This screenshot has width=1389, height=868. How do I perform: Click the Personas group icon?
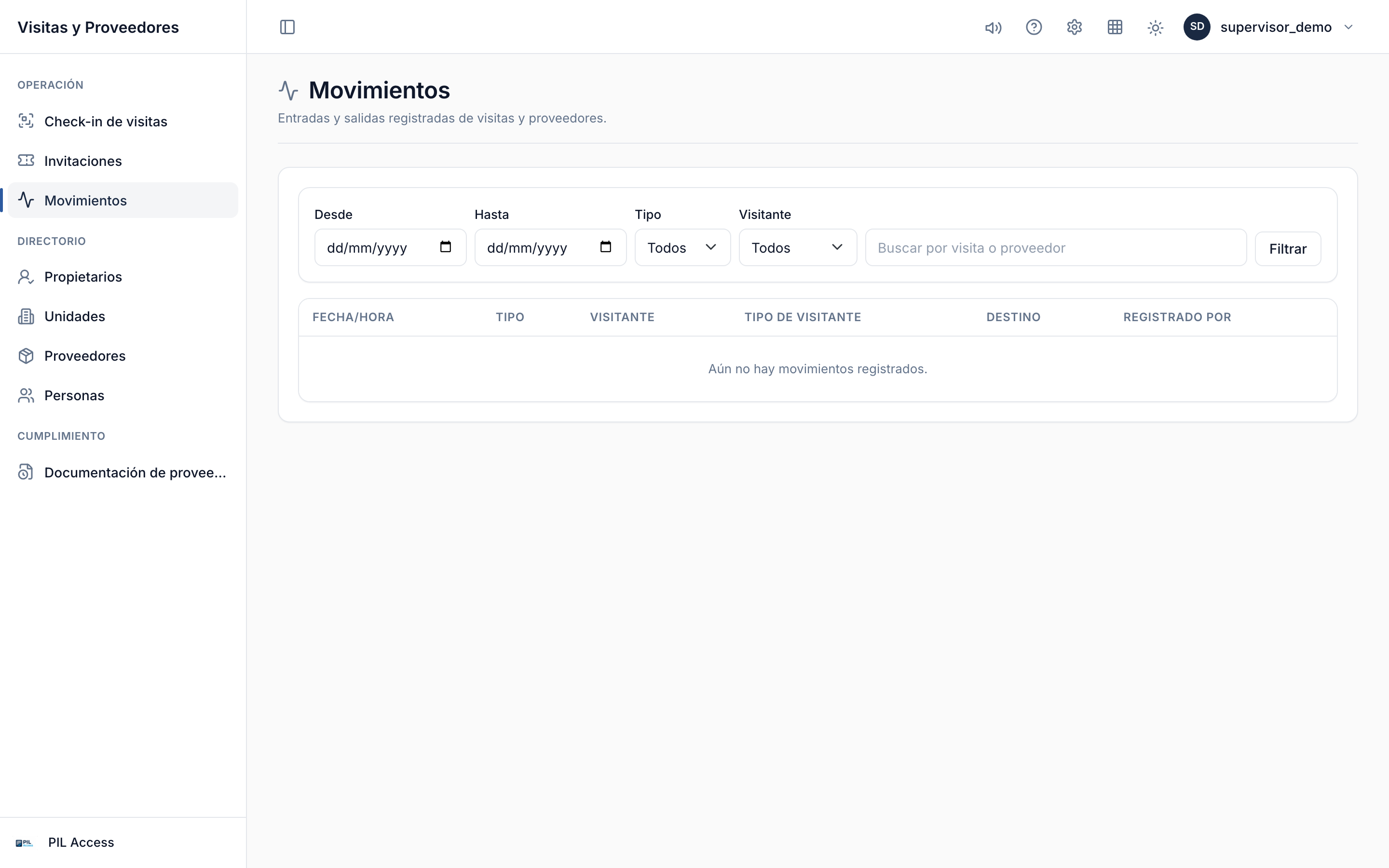point(26,395)
